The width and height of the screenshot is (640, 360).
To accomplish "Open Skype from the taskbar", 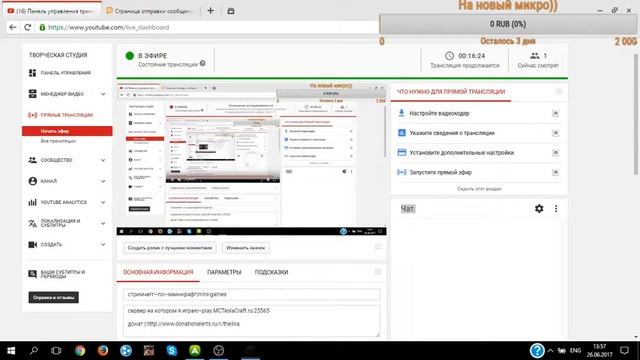I will click(x=172, y=351).
